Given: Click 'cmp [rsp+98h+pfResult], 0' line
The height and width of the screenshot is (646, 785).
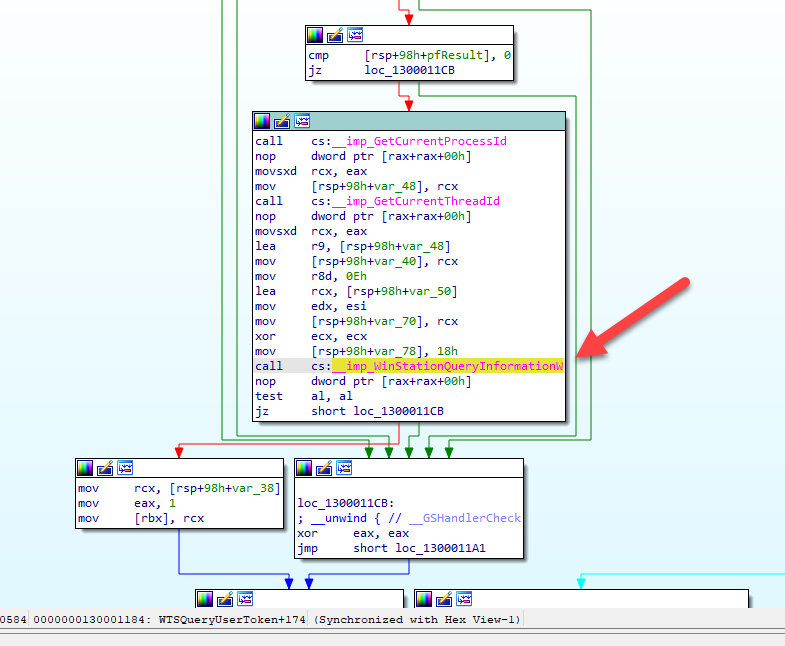Looking at the screenshot, I should pos(410,55).
